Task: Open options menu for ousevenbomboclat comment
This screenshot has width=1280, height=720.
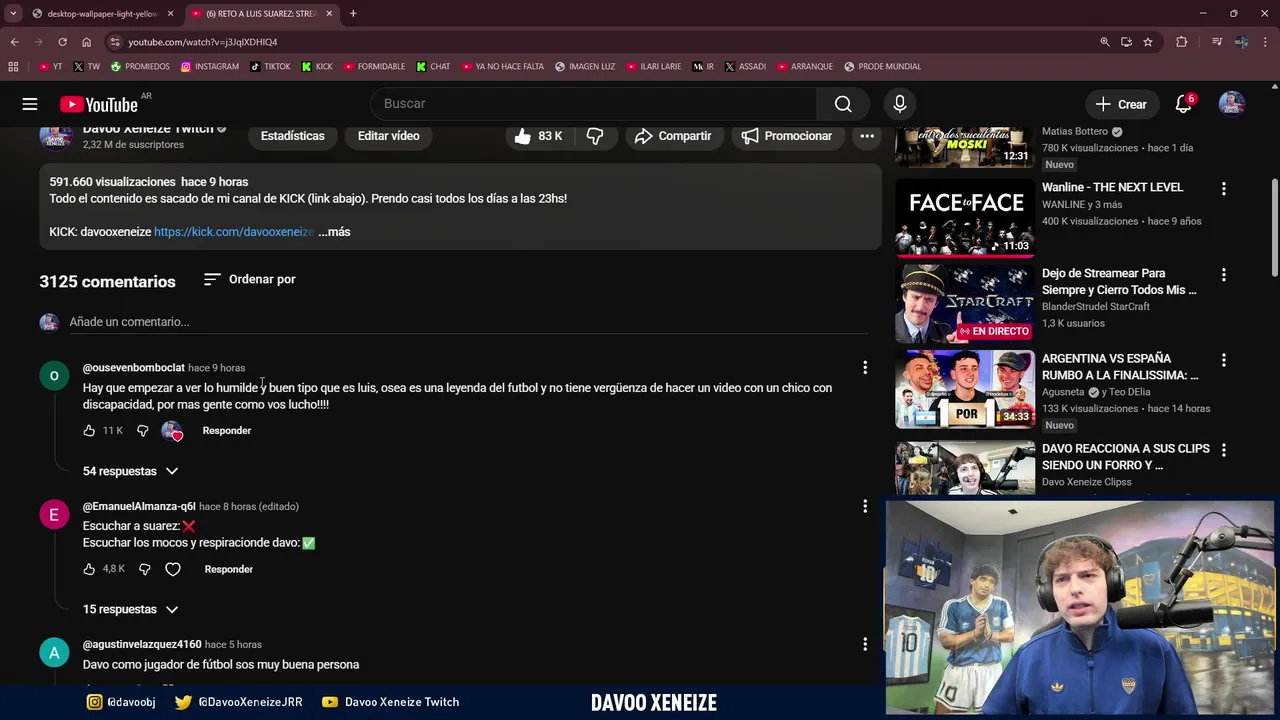Action: (x=865, y=368)
